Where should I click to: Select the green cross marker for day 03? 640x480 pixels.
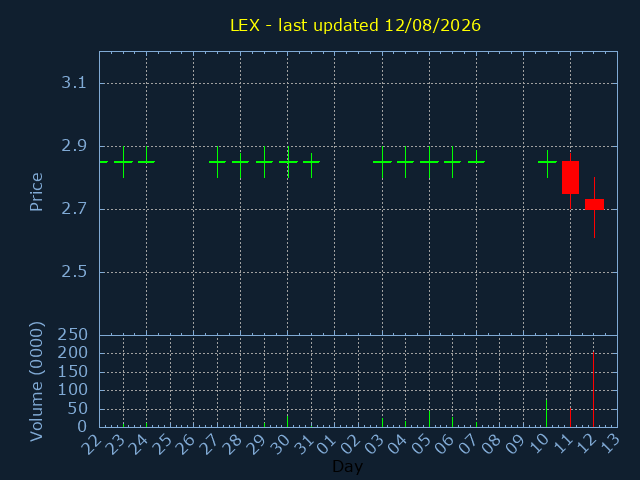[x=382, y=162]
